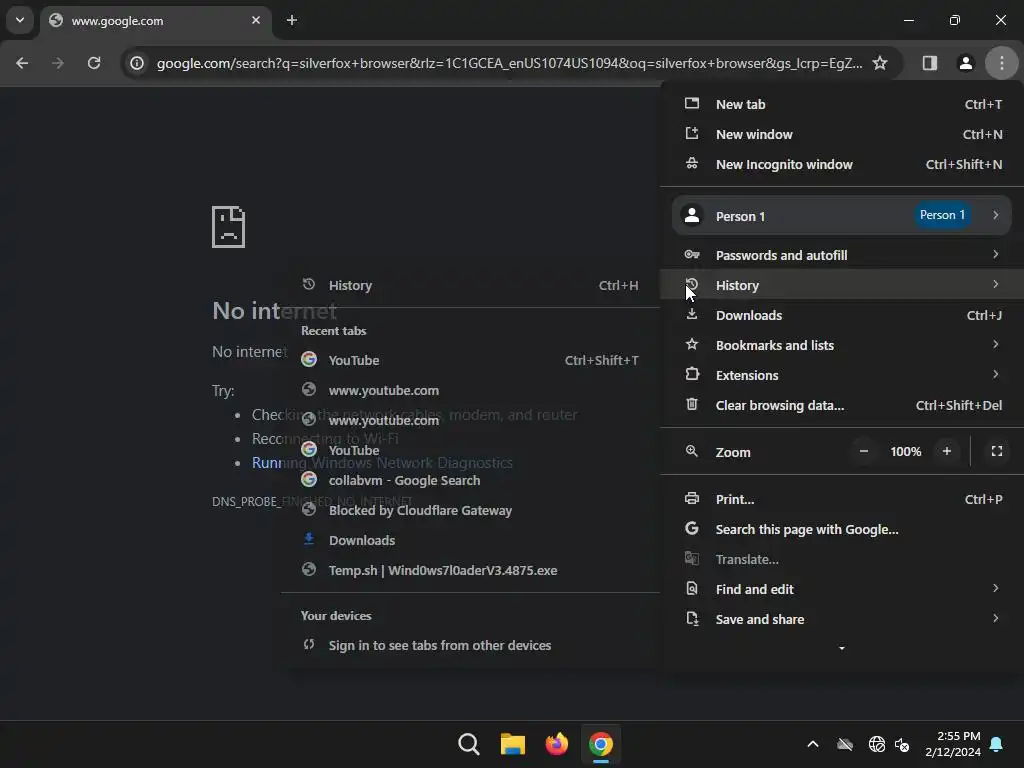The height and width of the screenshot is (768, 1024).
Task: Expand Extensions submenu chevron
Action: [x=995, y=374]
